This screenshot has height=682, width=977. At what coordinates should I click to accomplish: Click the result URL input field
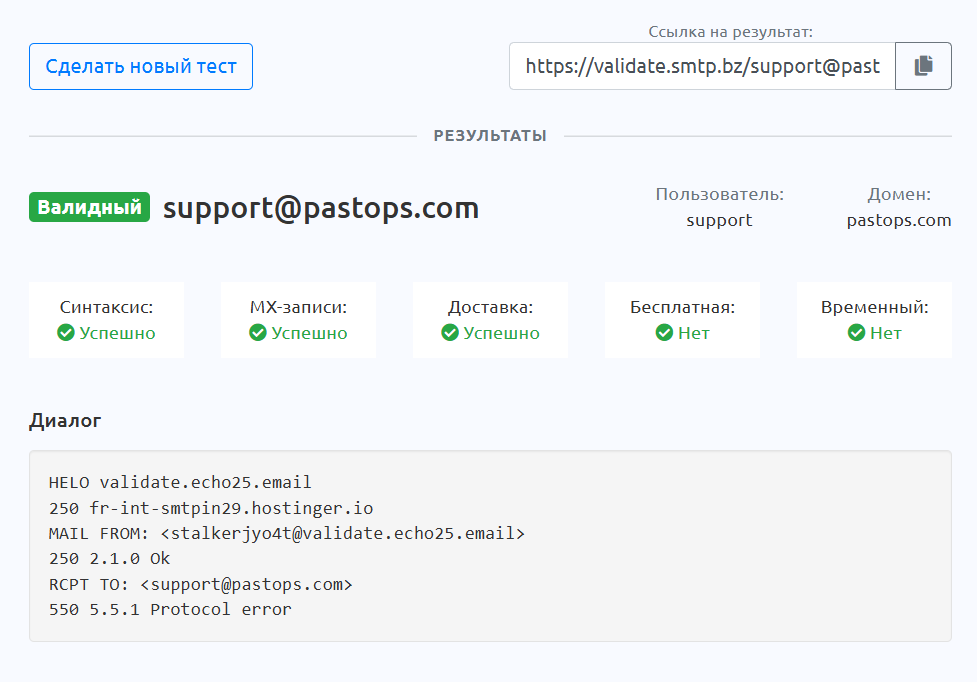[702, 66]
